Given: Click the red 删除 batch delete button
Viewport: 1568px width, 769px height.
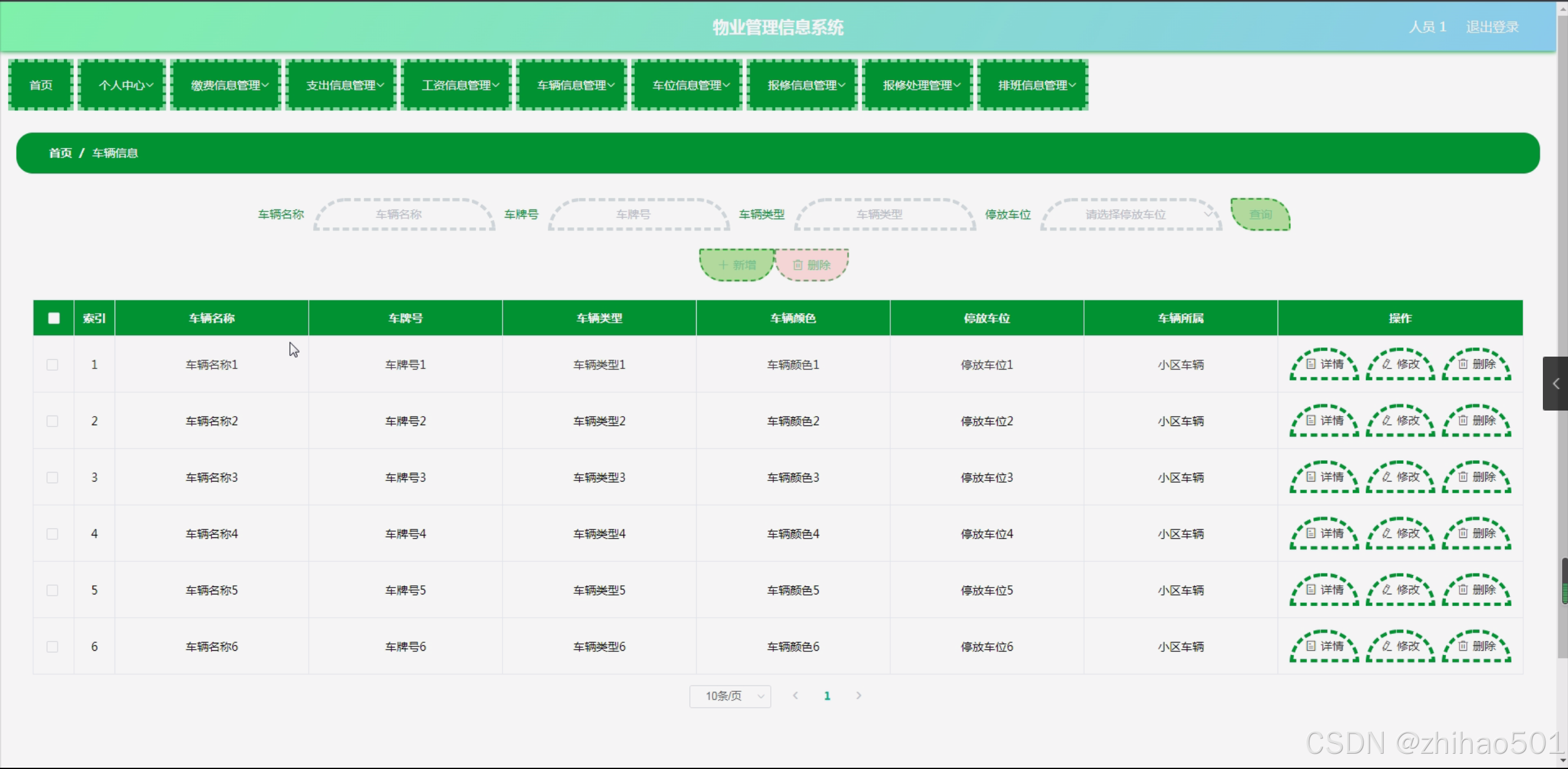Looking at the screenshot, I should (x=812, y=265).
